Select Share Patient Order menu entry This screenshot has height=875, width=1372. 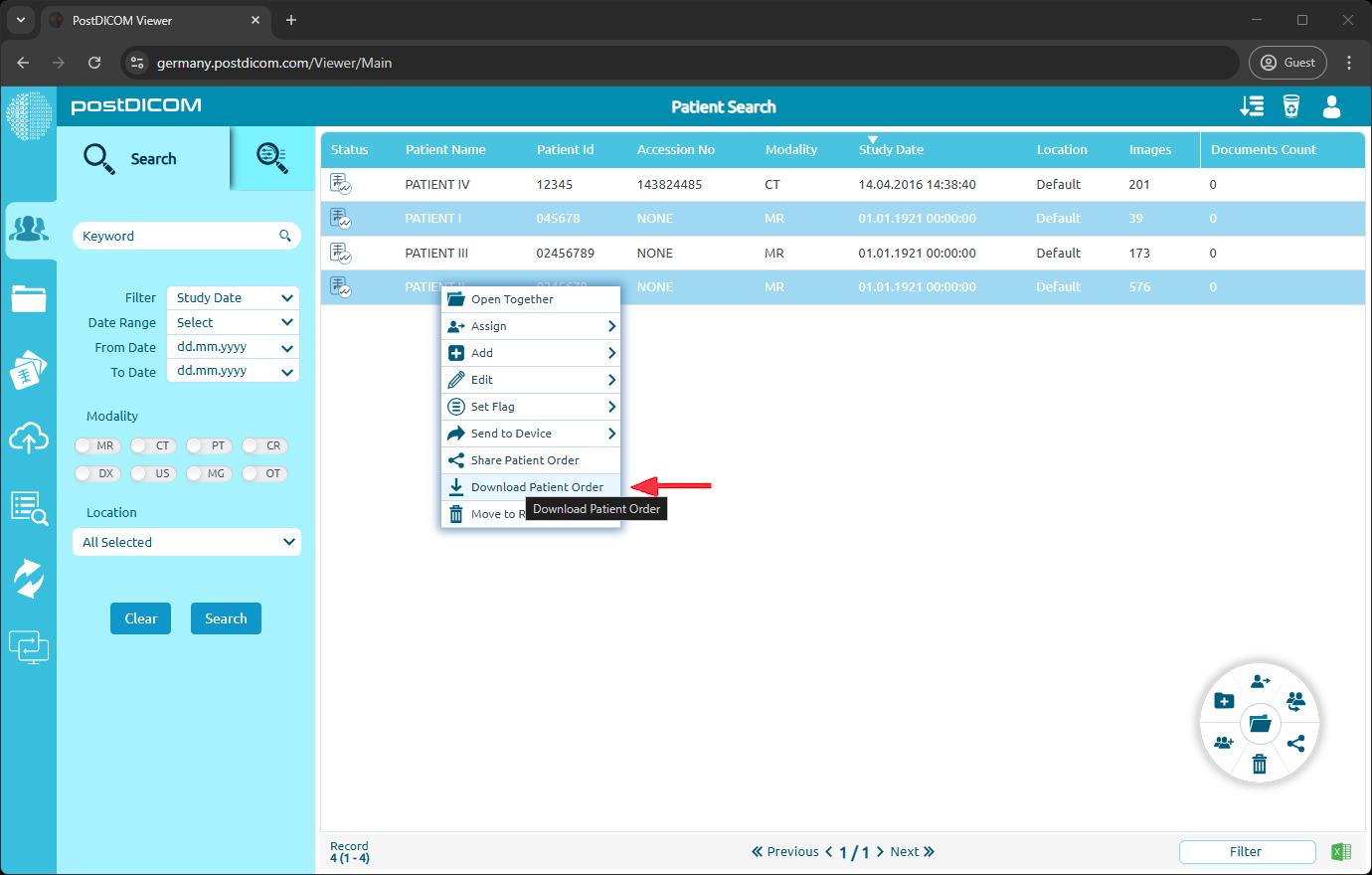point(524,460)
